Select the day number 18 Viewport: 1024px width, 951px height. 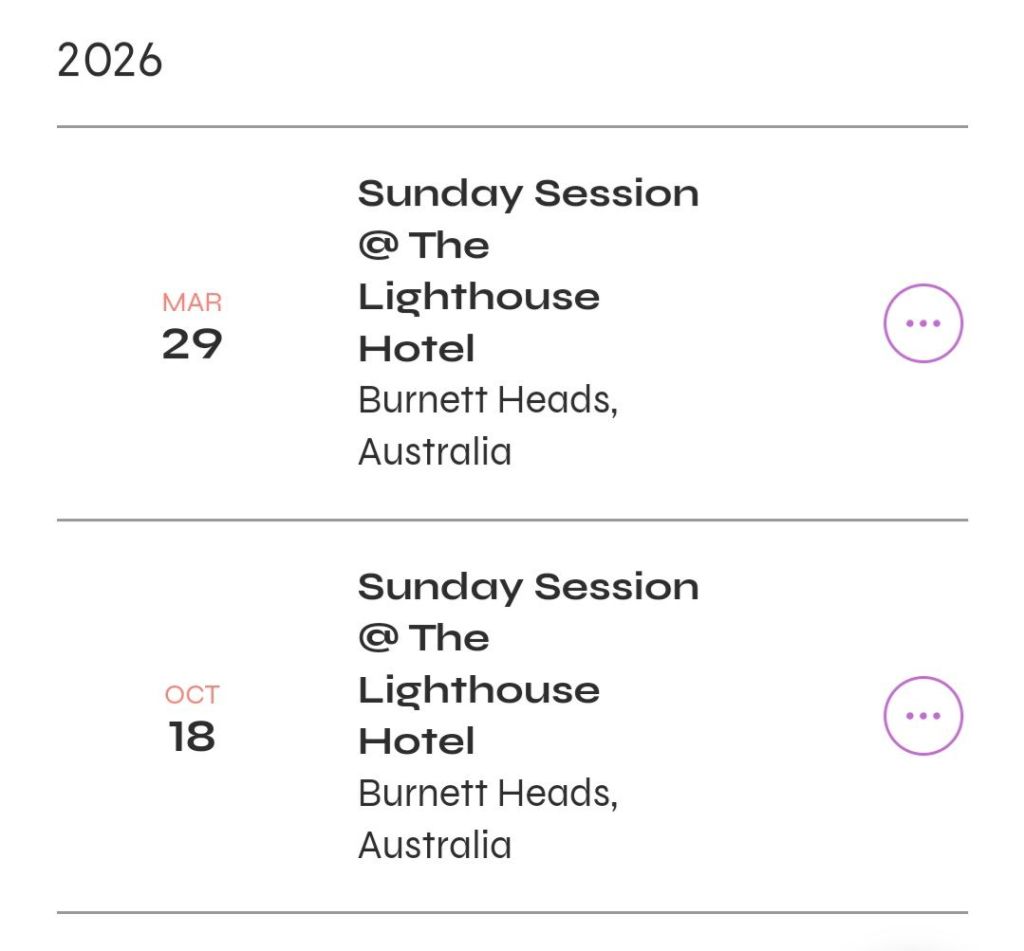pyautogui.click(x=192, y=737)
